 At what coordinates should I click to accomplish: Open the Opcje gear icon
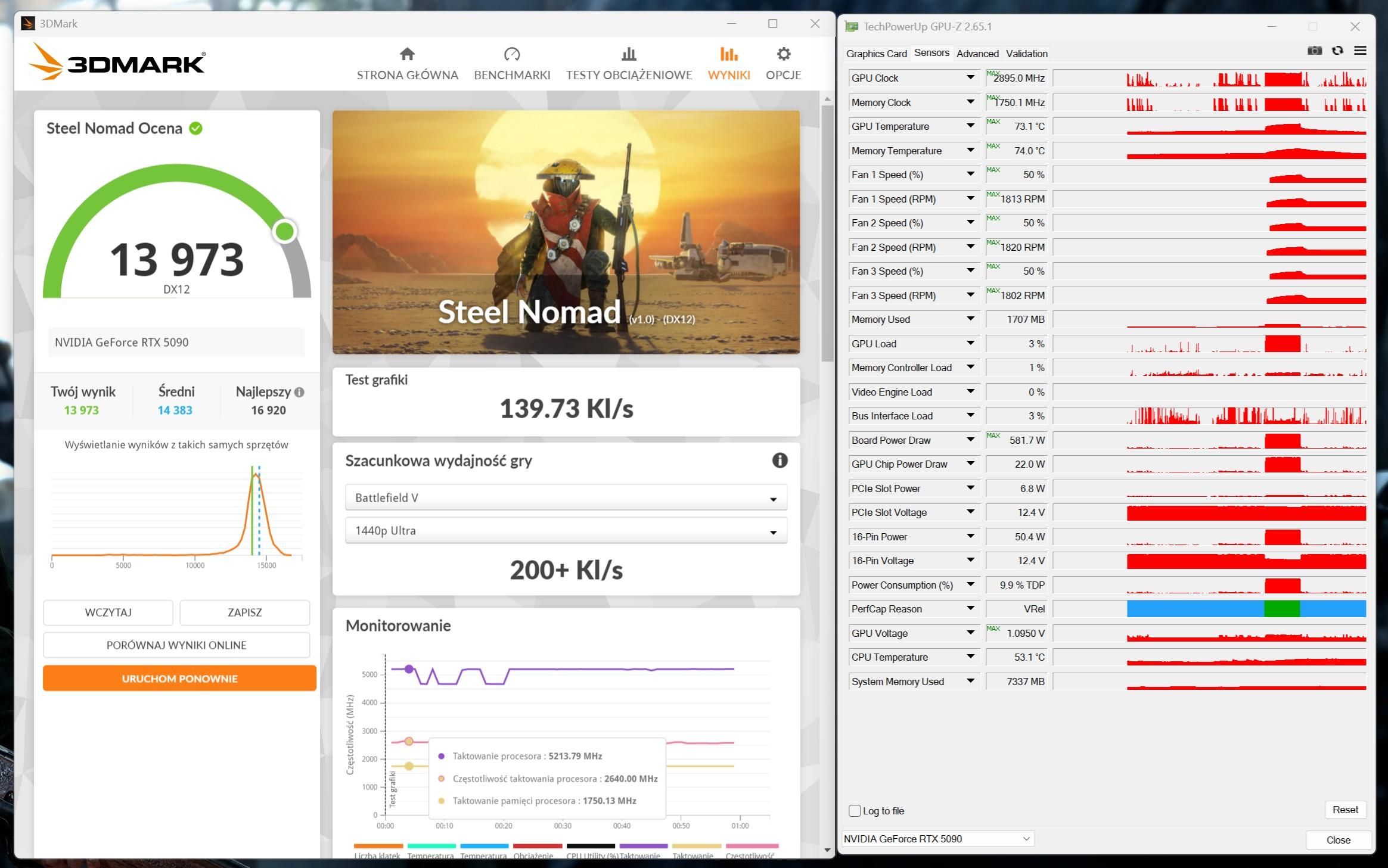click(x=783, y=54)
